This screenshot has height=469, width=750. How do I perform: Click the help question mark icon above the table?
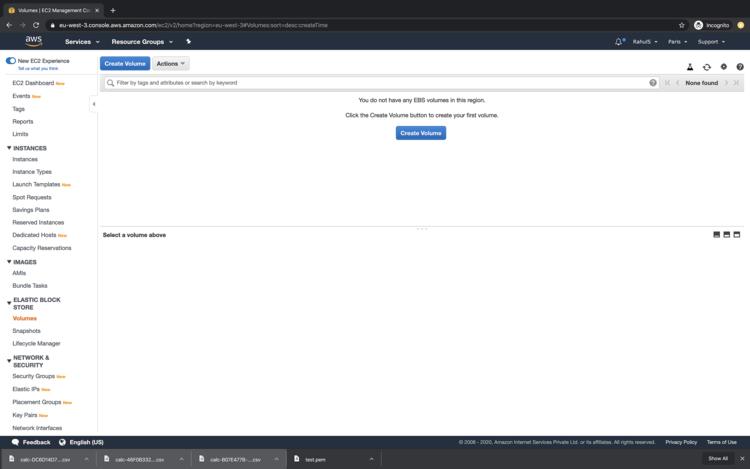[740, 66]
